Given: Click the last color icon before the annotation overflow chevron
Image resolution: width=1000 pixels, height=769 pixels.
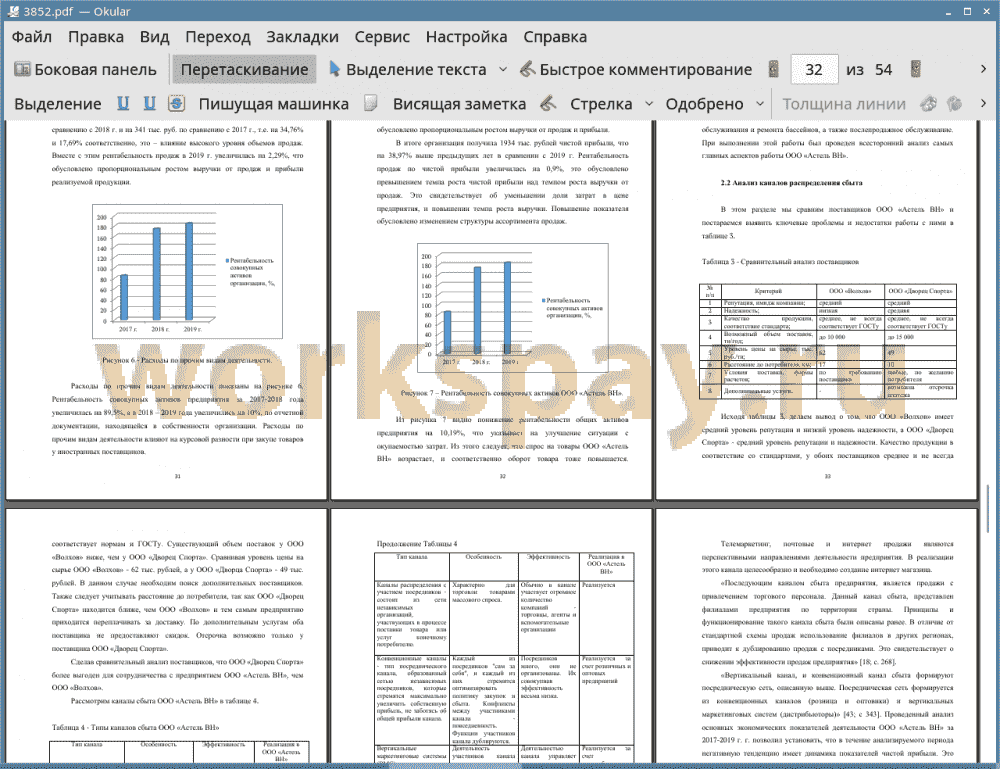Looking at the screenshot, I should (x=954, y=103).
